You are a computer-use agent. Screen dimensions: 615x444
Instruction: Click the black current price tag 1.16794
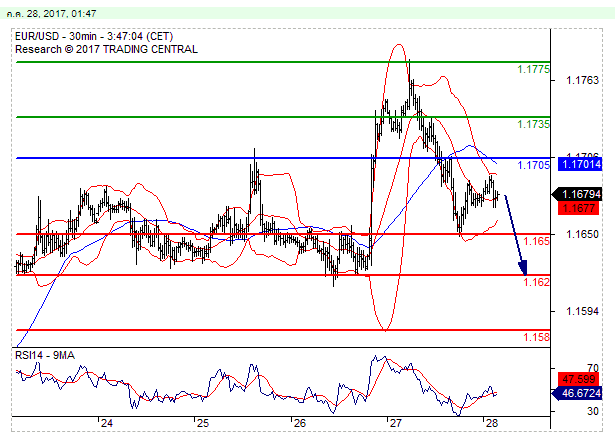tap(577, 194)
